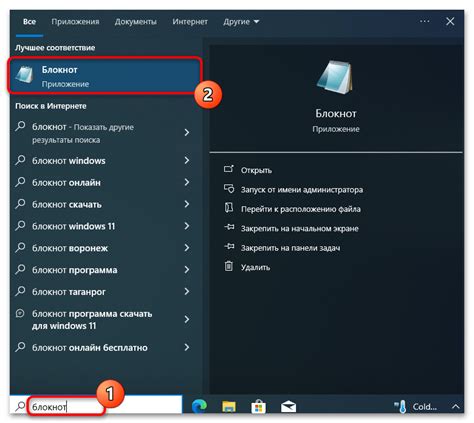Switch to the Интернет tab
The height and width of the screenshot is (423, 474).
tap(190, 22)
